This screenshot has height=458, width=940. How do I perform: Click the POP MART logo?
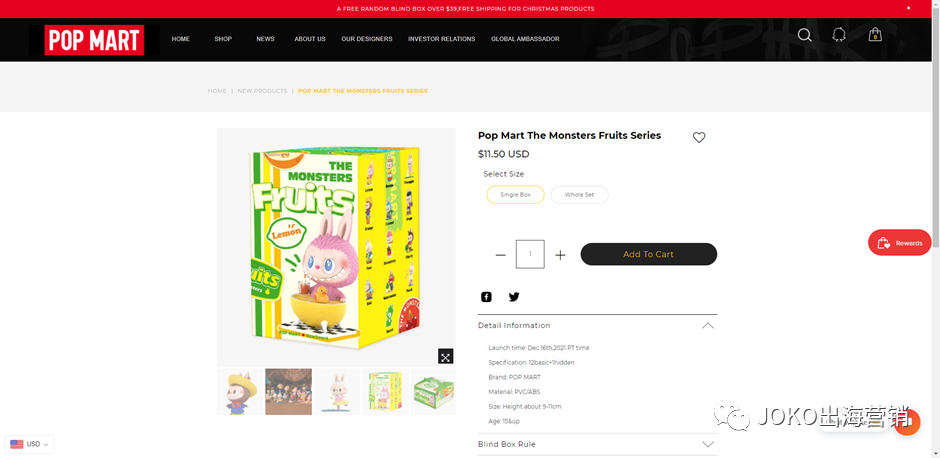94,40
